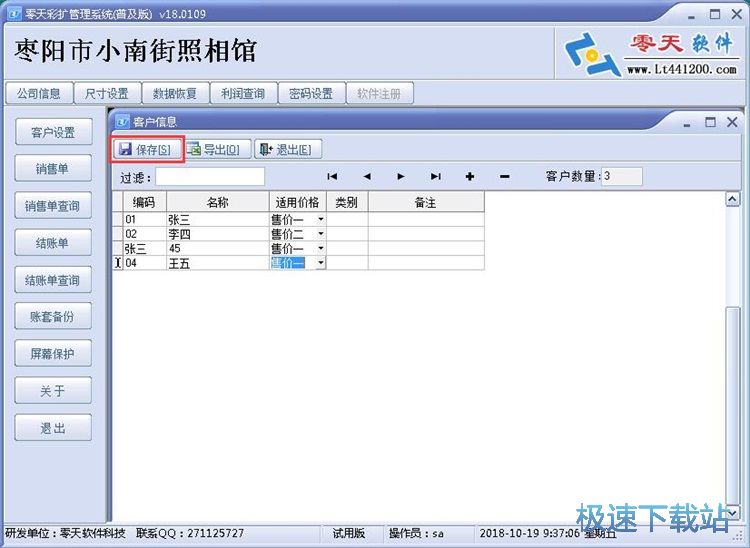Click the 账套备份 sidebar button
This screenshot has height=548, width=750.
tap(53, 316)
